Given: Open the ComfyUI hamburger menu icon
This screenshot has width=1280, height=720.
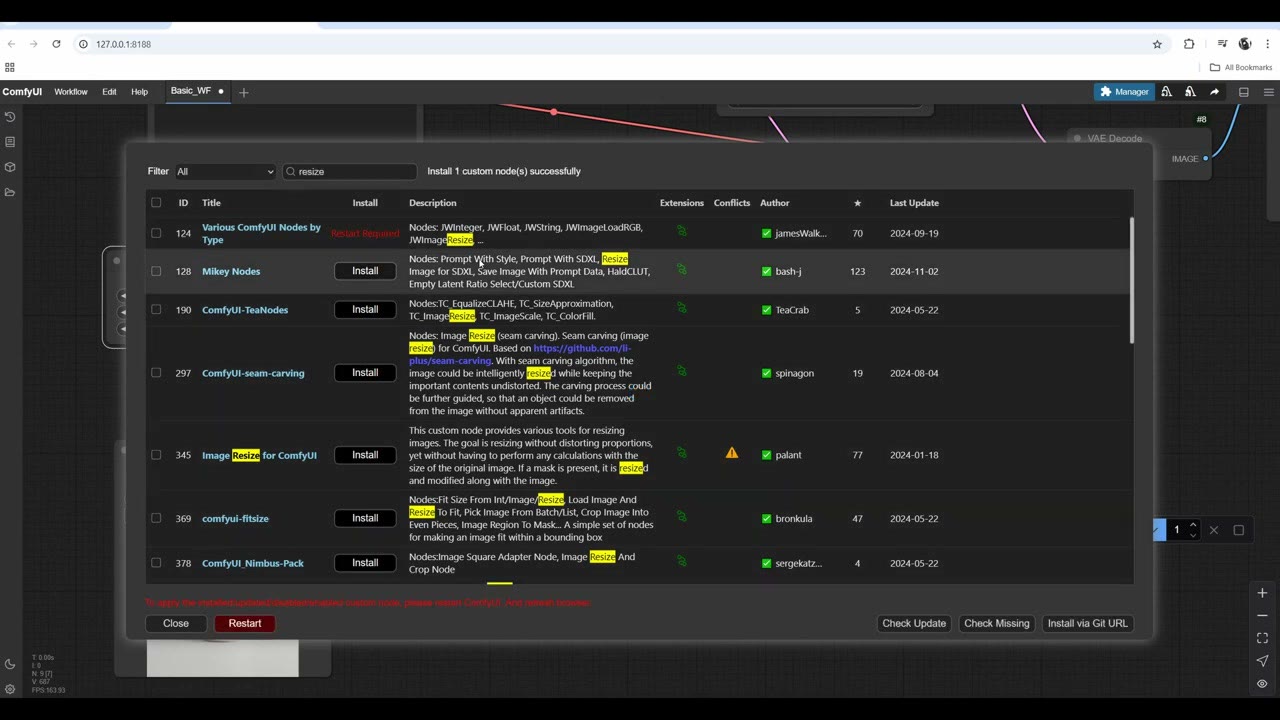Looking at the screenshot, I should pyautogui.click(x=1269, y=92).
